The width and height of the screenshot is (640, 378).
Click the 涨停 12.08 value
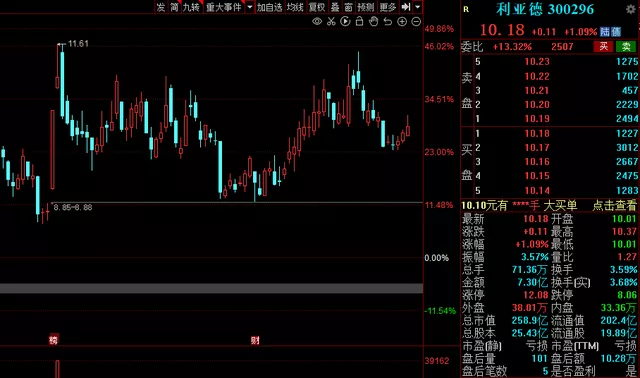[536, 295]
